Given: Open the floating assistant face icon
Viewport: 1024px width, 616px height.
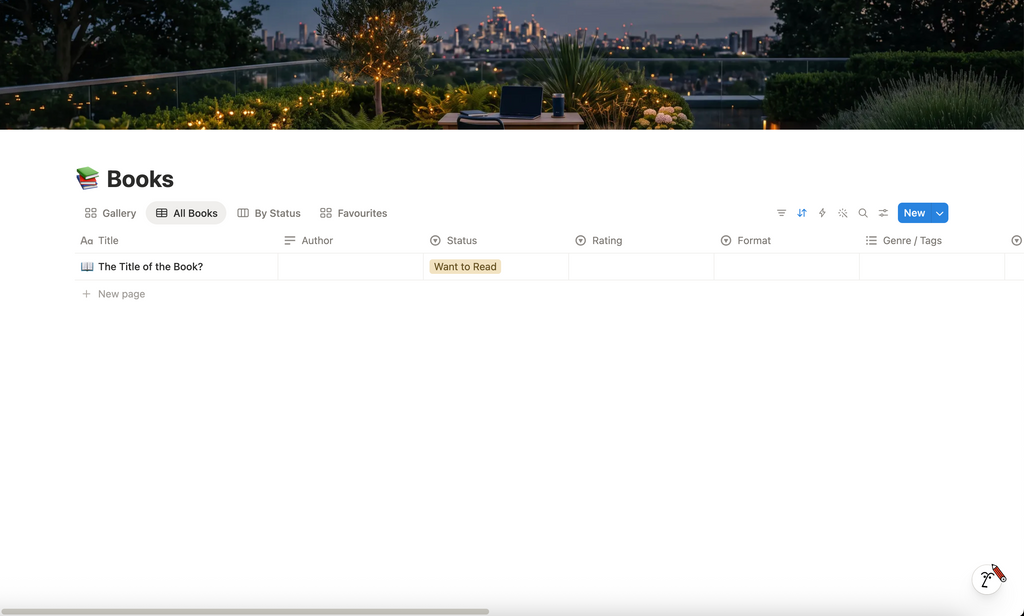Looking at the screenshot, I should (x=989, y=577).
